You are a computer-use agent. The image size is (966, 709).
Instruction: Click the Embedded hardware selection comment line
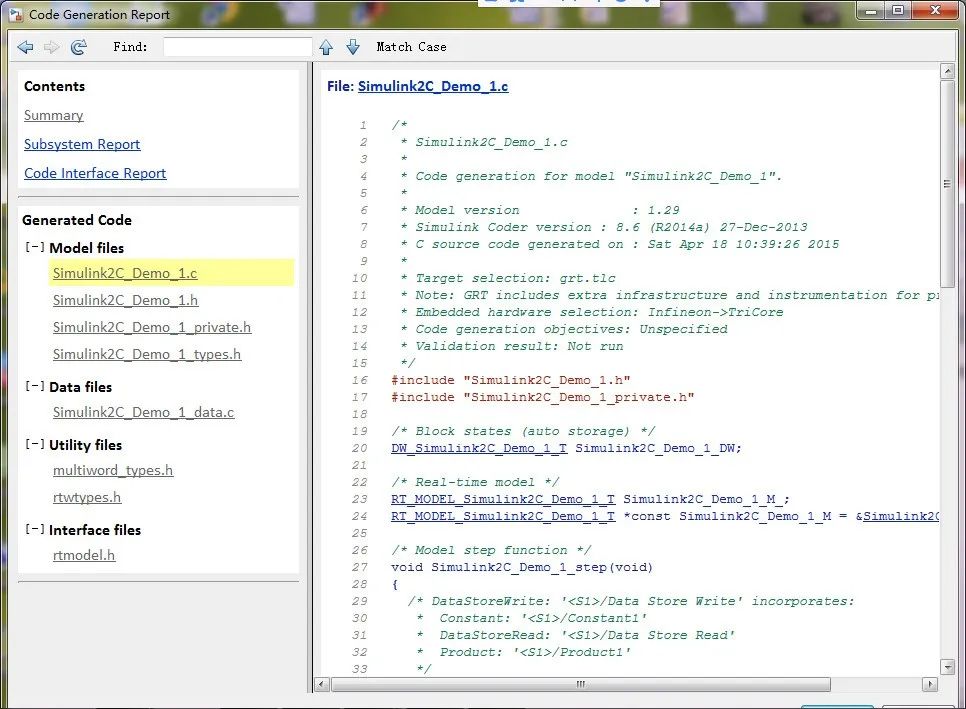[x=592, y=312]
